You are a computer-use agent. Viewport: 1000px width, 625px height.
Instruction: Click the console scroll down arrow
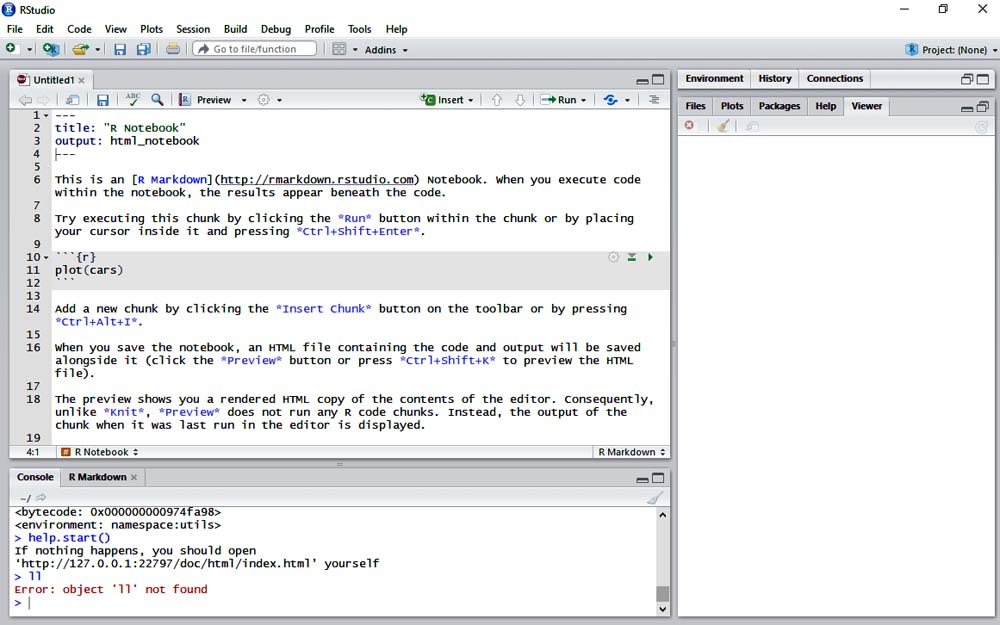click(x=663, y=609)
